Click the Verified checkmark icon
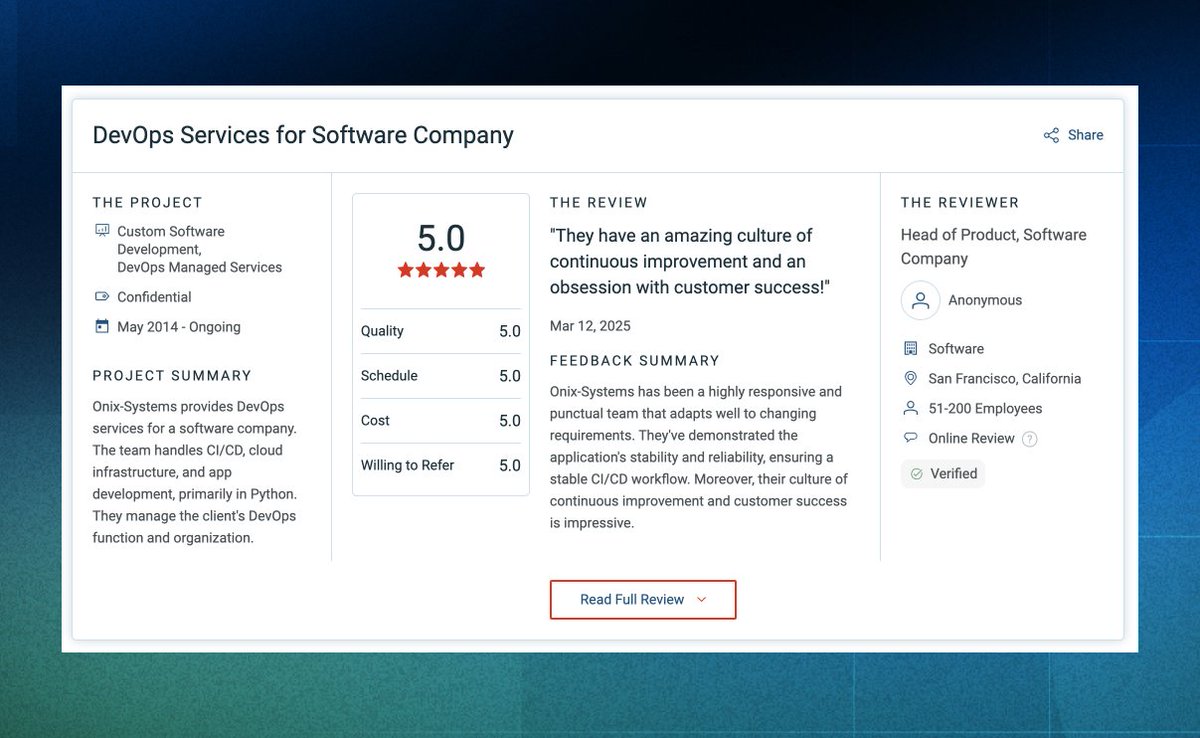 [917, 474]
